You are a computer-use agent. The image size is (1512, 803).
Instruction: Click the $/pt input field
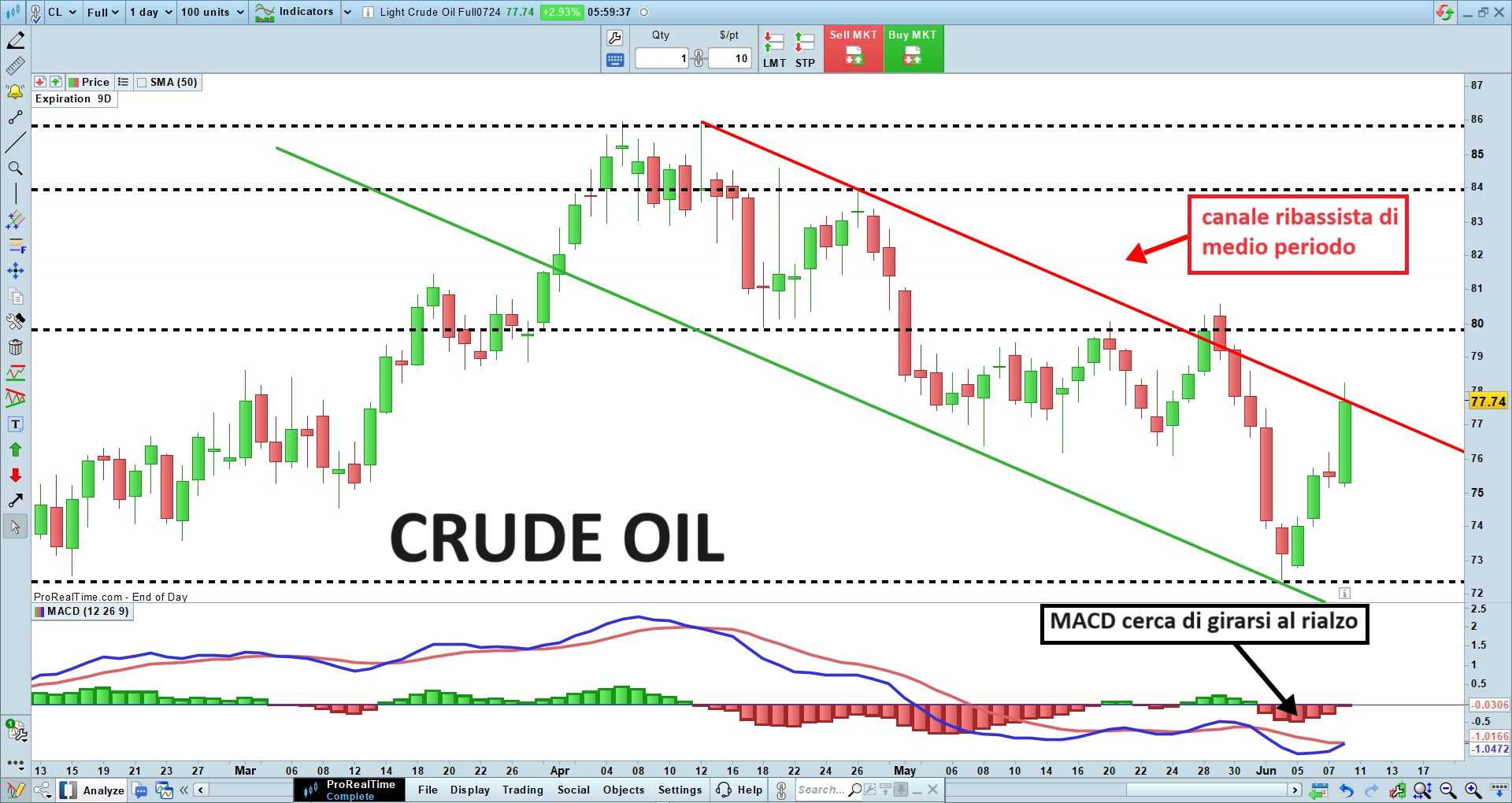730,58
